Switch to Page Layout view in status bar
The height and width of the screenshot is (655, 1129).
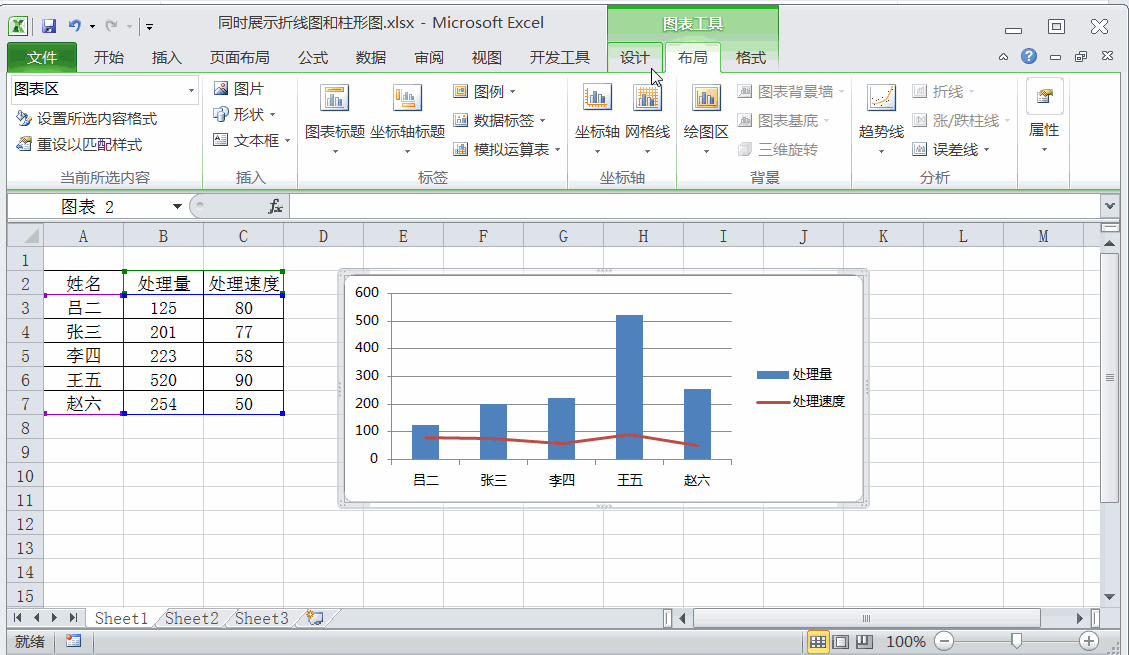coord(841,641)
